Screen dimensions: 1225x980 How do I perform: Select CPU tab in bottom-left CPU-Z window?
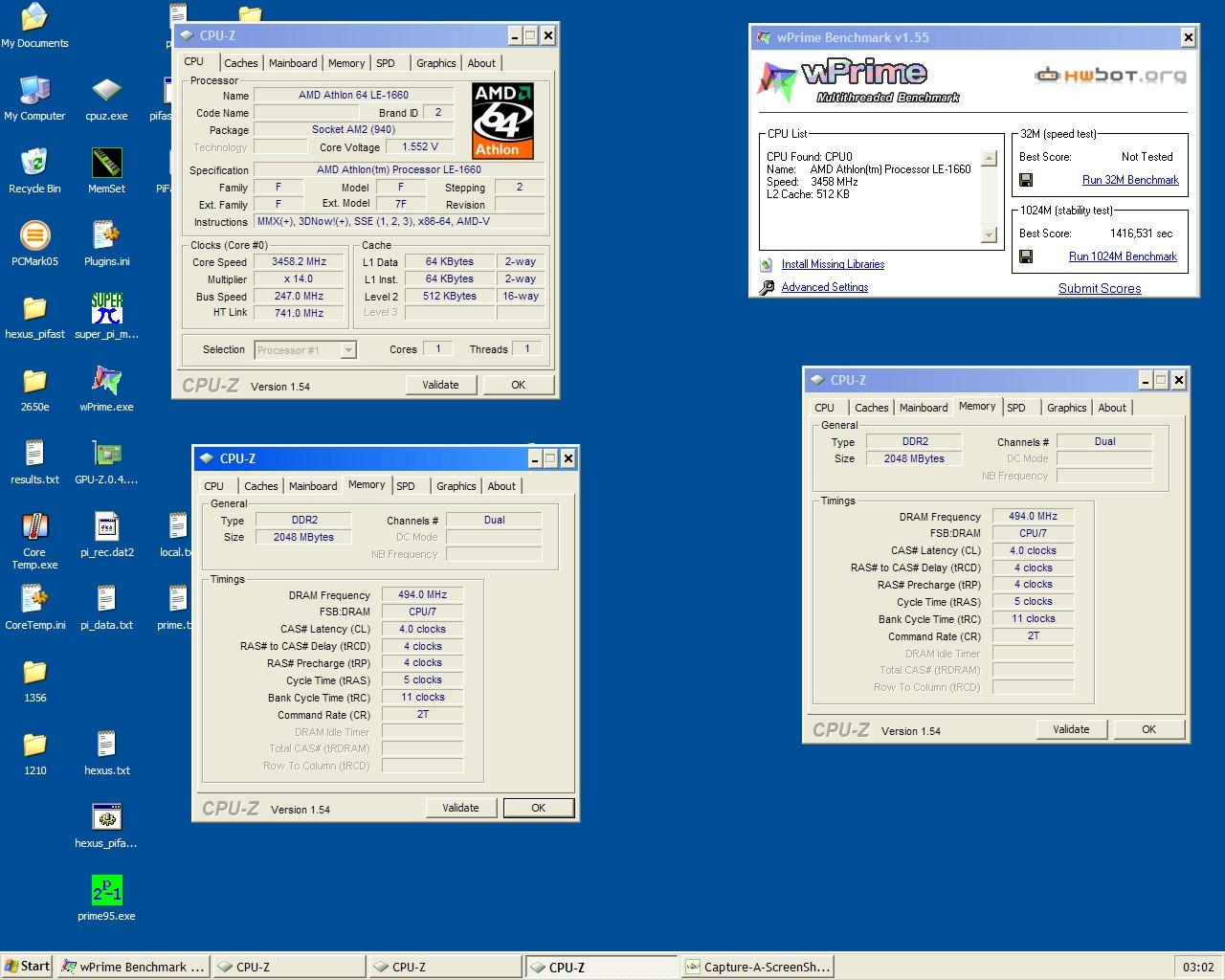click(x=214, y=486)
